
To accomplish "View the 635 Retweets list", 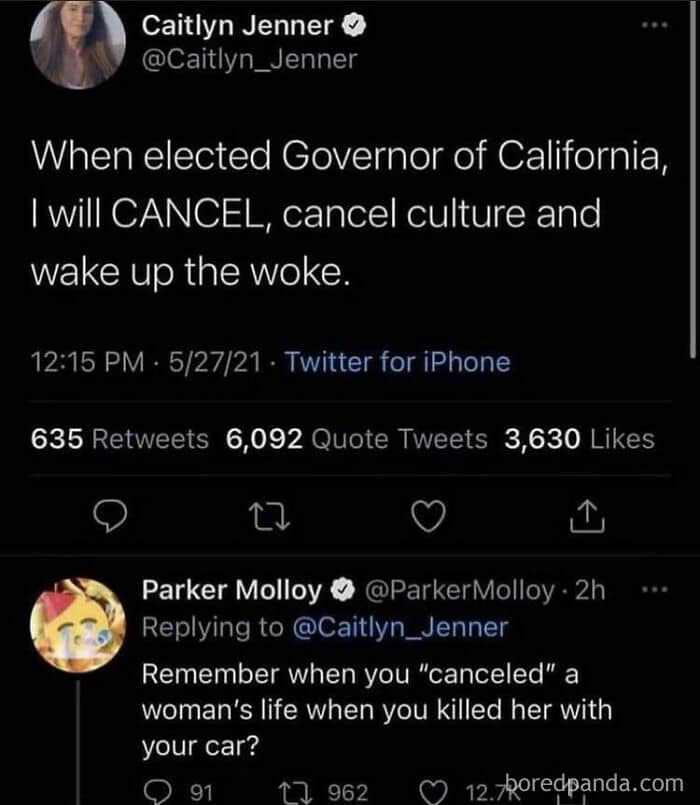I will [x=120, y=439].
